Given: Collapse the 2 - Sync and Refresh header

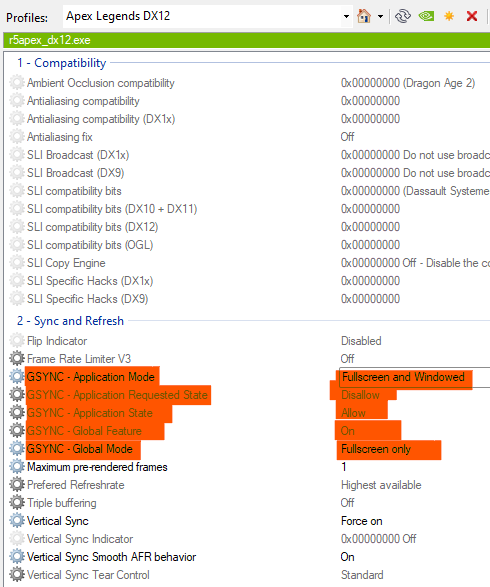Looking at the screenshot, I should coord(70,321).
